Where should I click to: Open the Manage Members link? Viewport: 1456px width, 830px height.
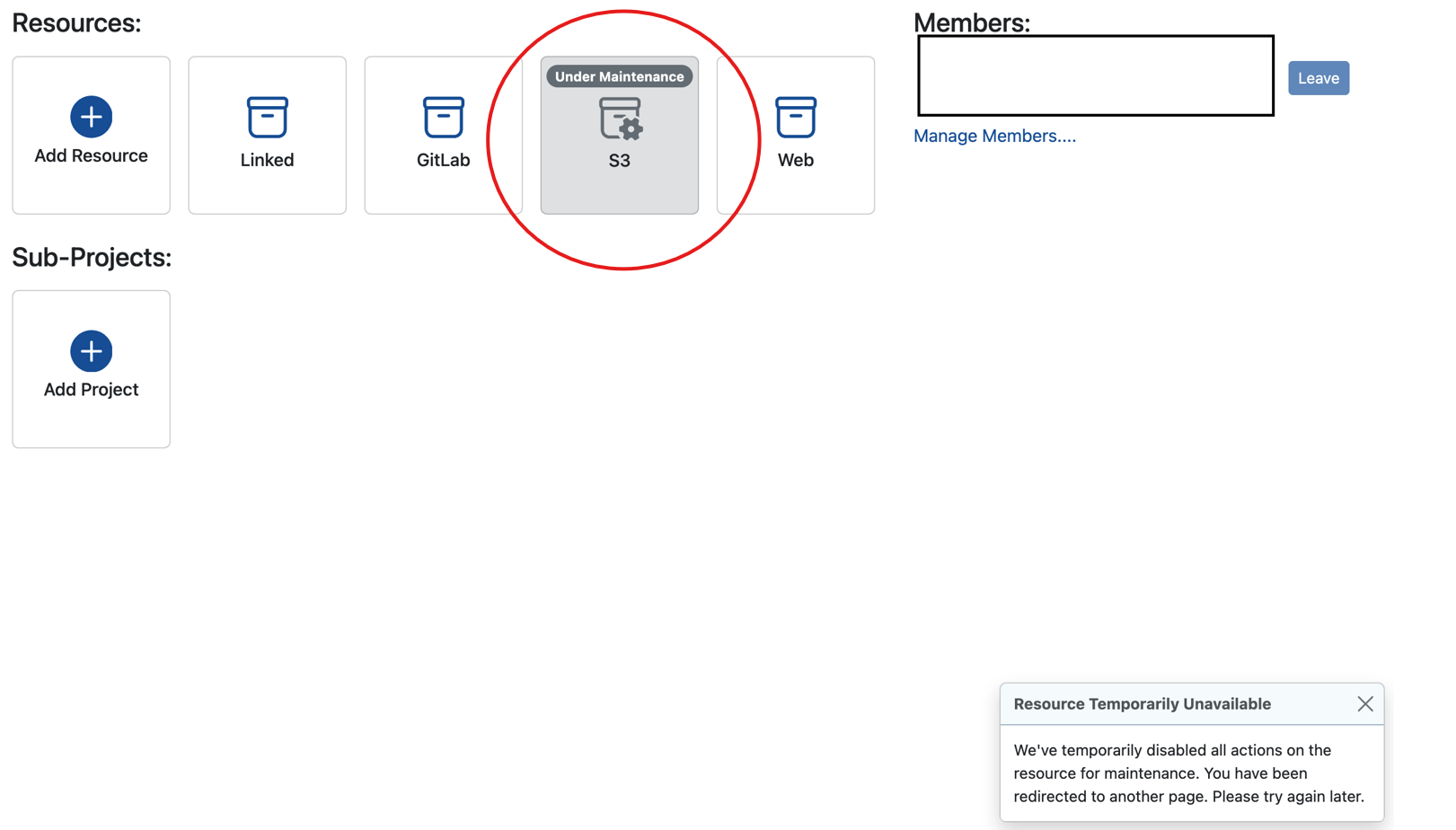pos(994,136)
